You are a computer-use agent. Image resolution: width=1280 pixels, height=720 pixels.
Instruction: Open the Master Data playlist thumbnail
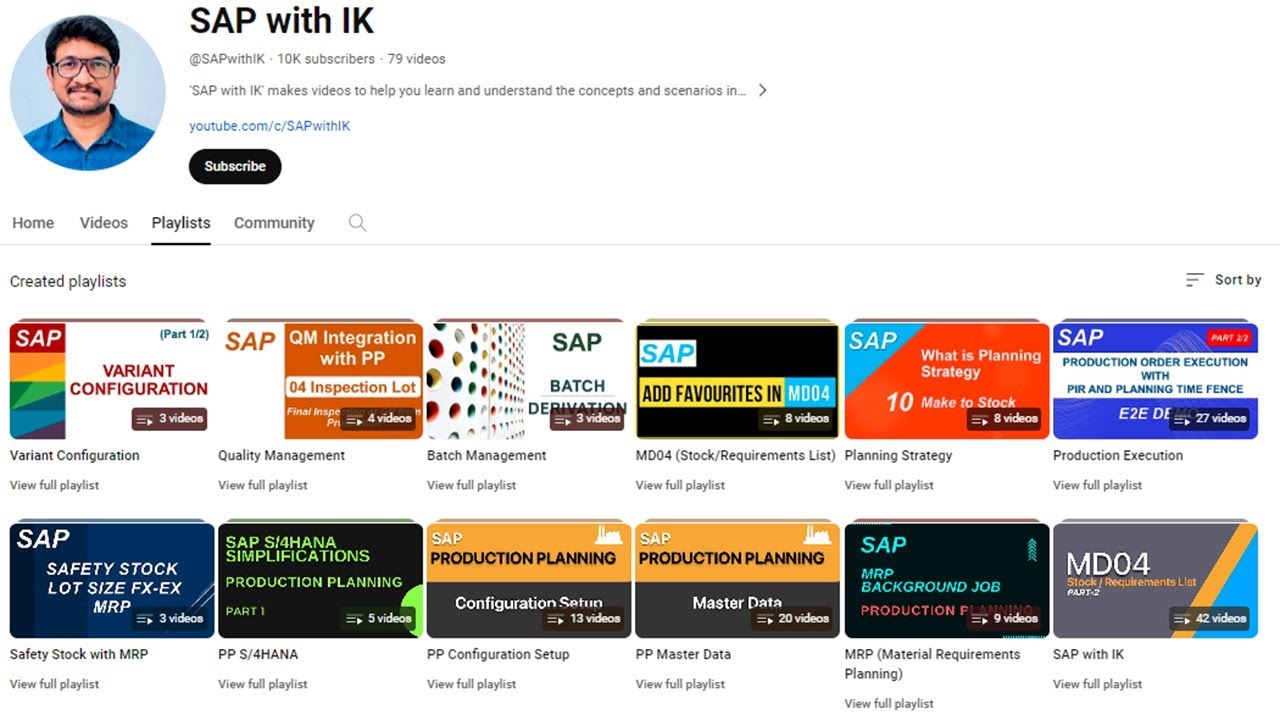click(738, 580)
